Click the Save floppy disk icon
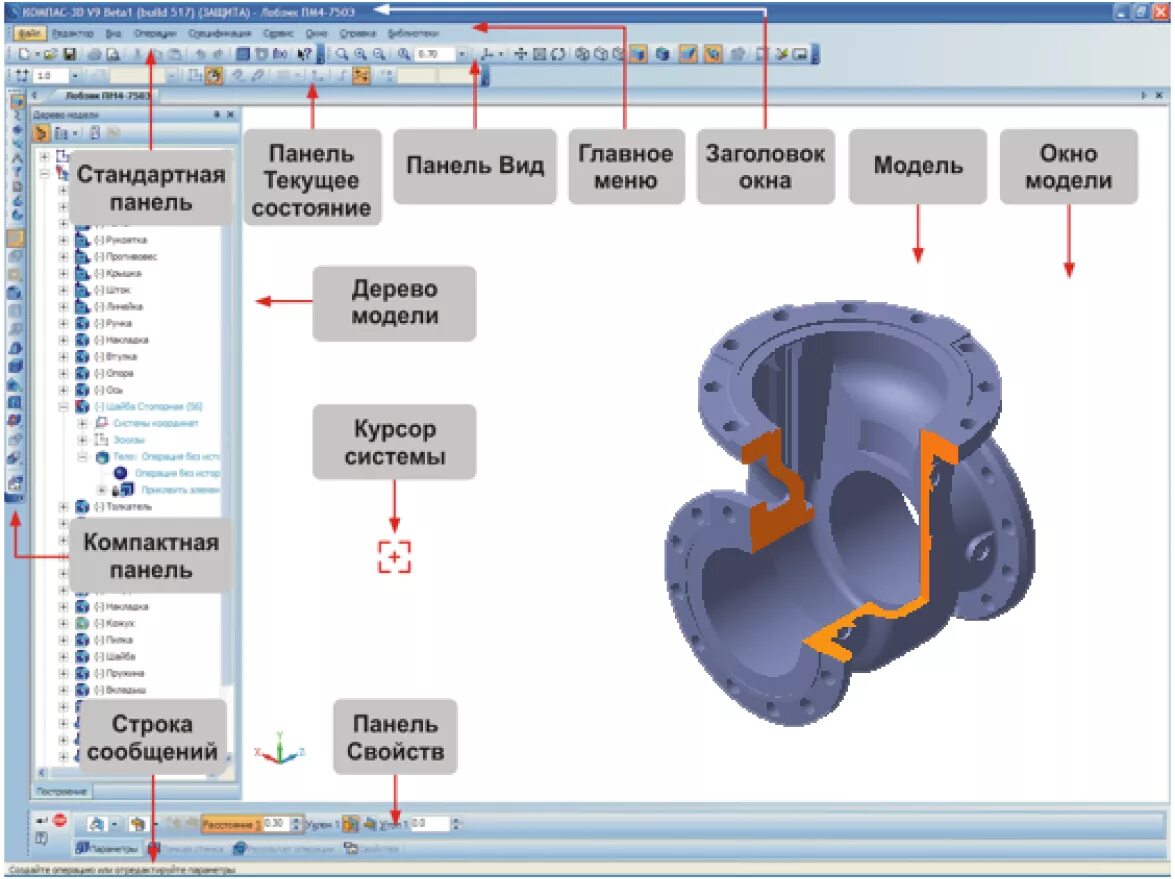The image size is (1175, 879). (x=69, y=54)
